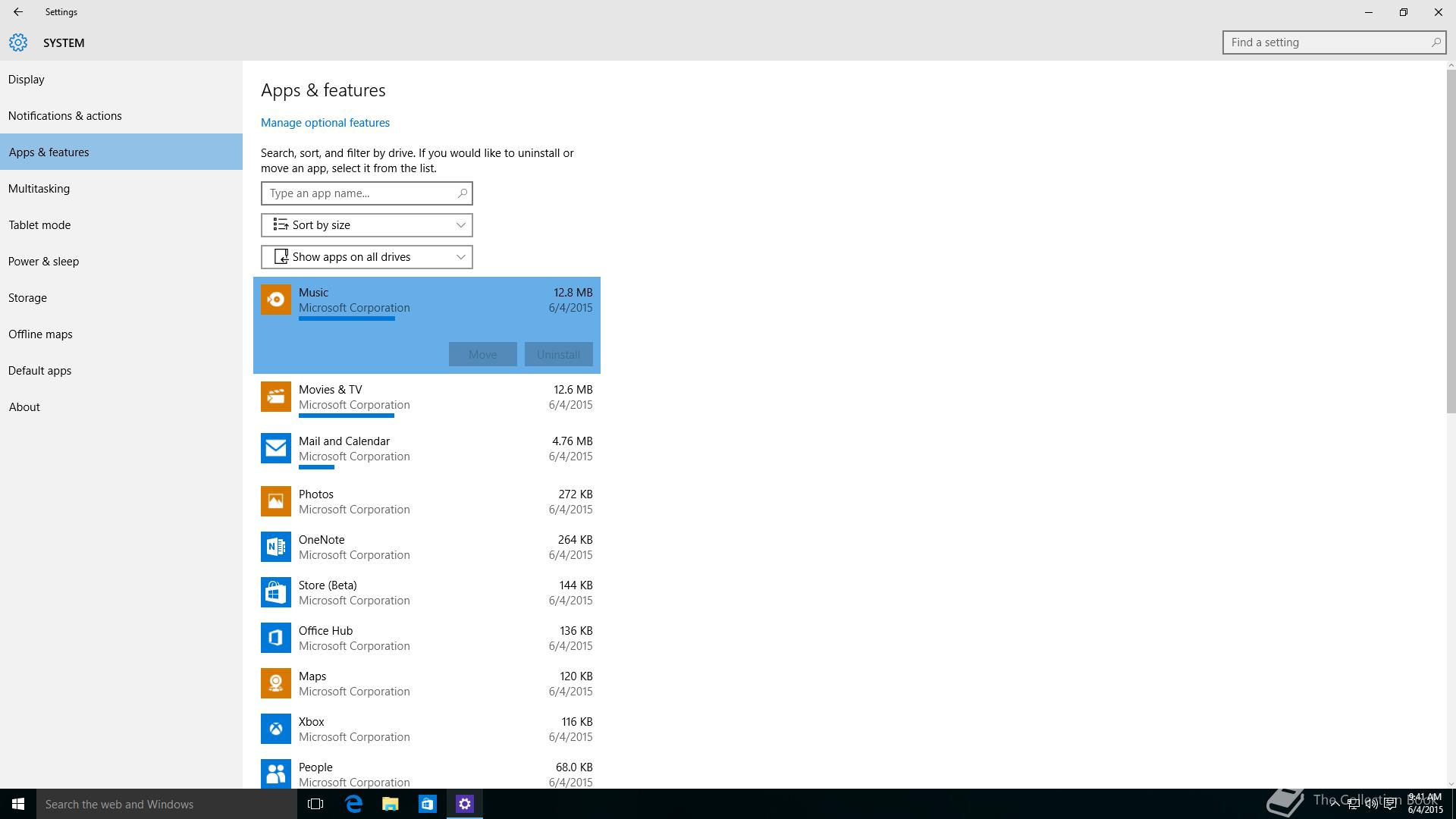Switch to Tablet mode settings
The height and width of the screenshot is (819, 1456).
(121, 224)
